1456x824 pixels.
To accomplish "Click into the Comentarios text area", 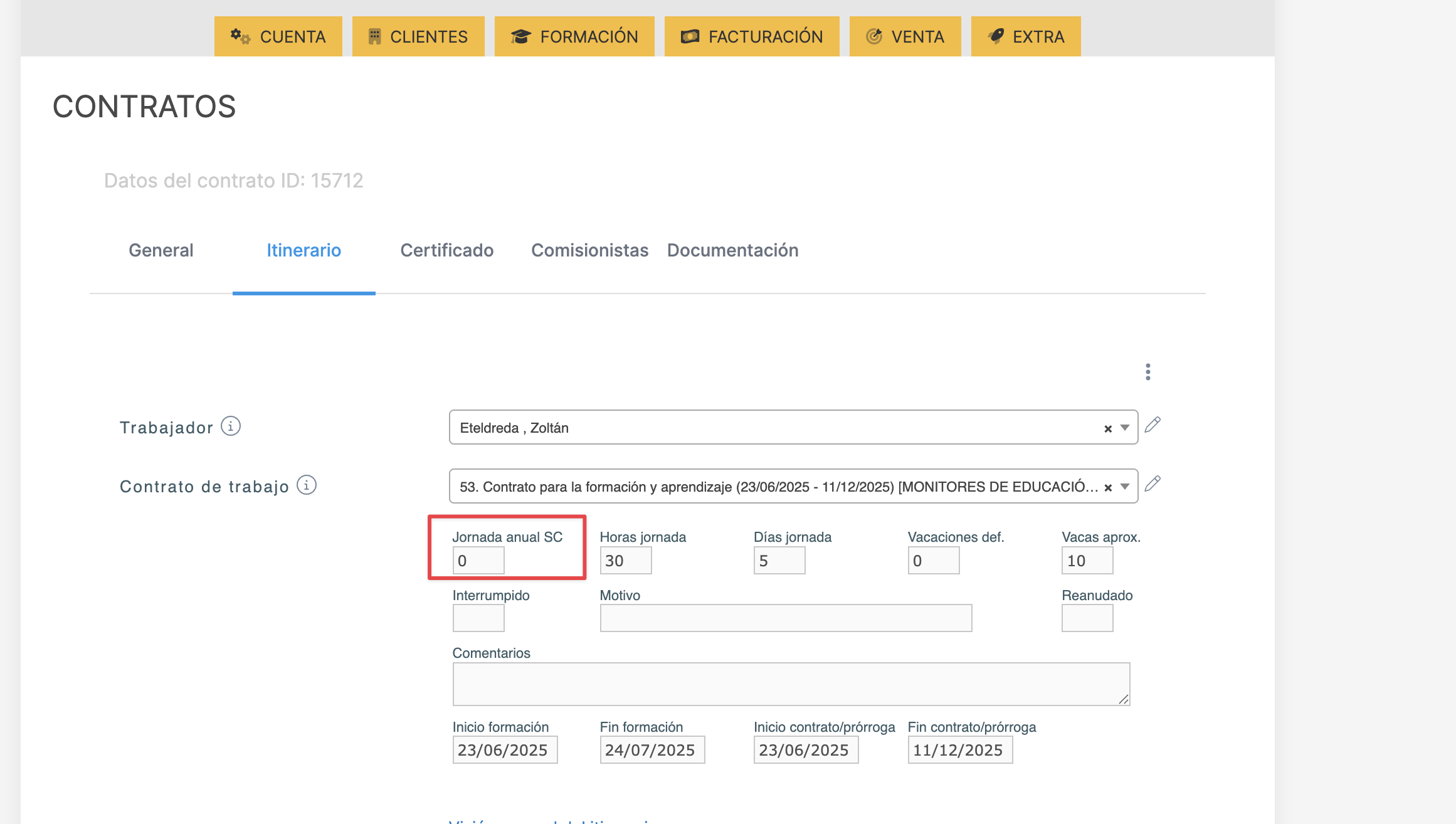I will click(790, 684).
